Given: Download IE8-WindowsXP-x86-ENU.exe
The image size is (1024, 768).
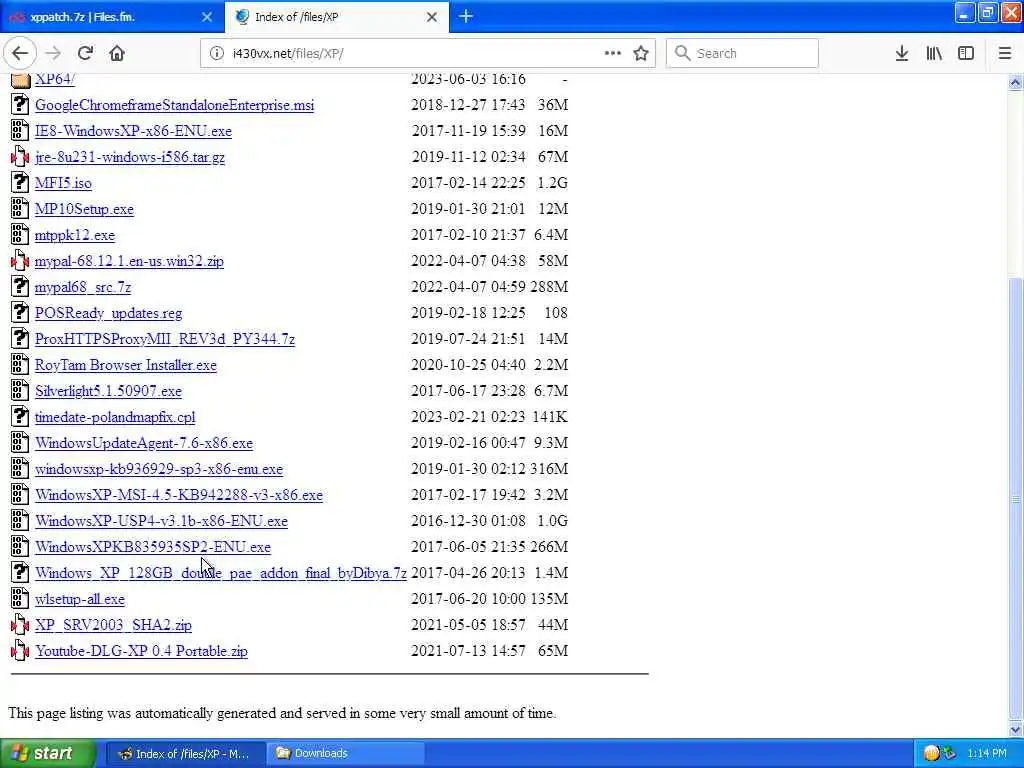Looking at the screenshot, I should [133, 131].
